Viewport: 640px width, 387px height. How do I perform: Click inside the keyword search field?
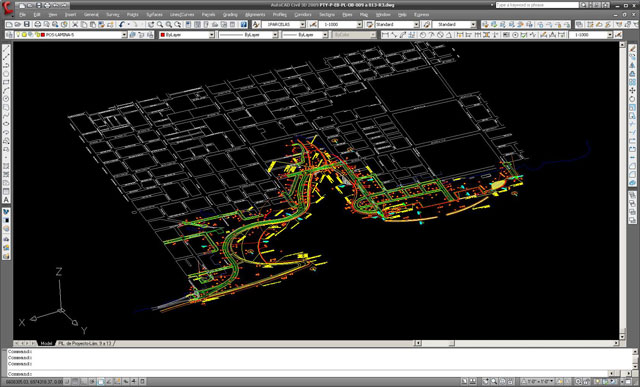point(537,5)
